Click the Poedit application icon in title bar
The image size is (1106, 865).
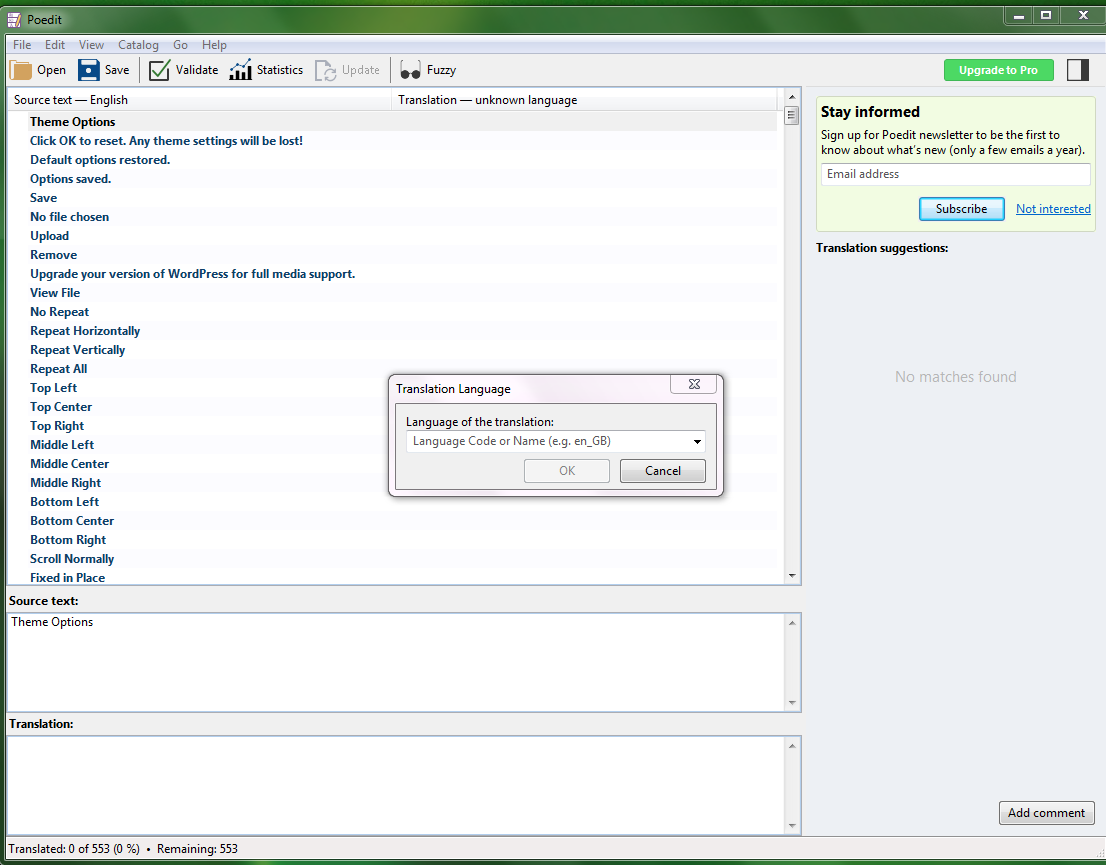(x=14, y=19)
